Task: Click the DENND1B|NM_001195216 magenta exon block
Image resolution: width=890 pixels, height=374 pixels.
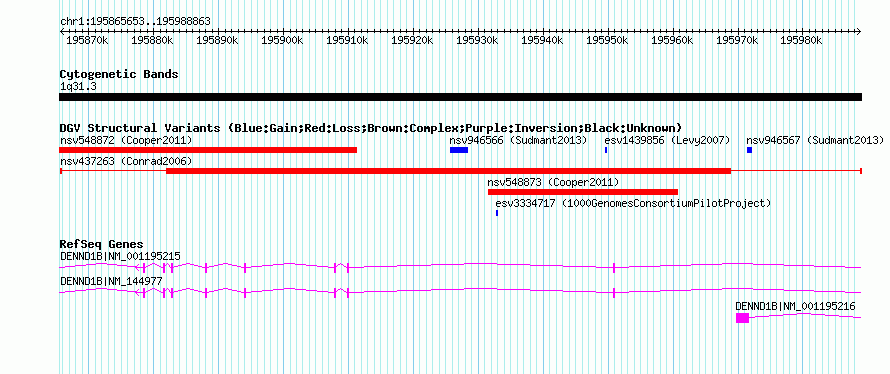Action: pos(742,318)
